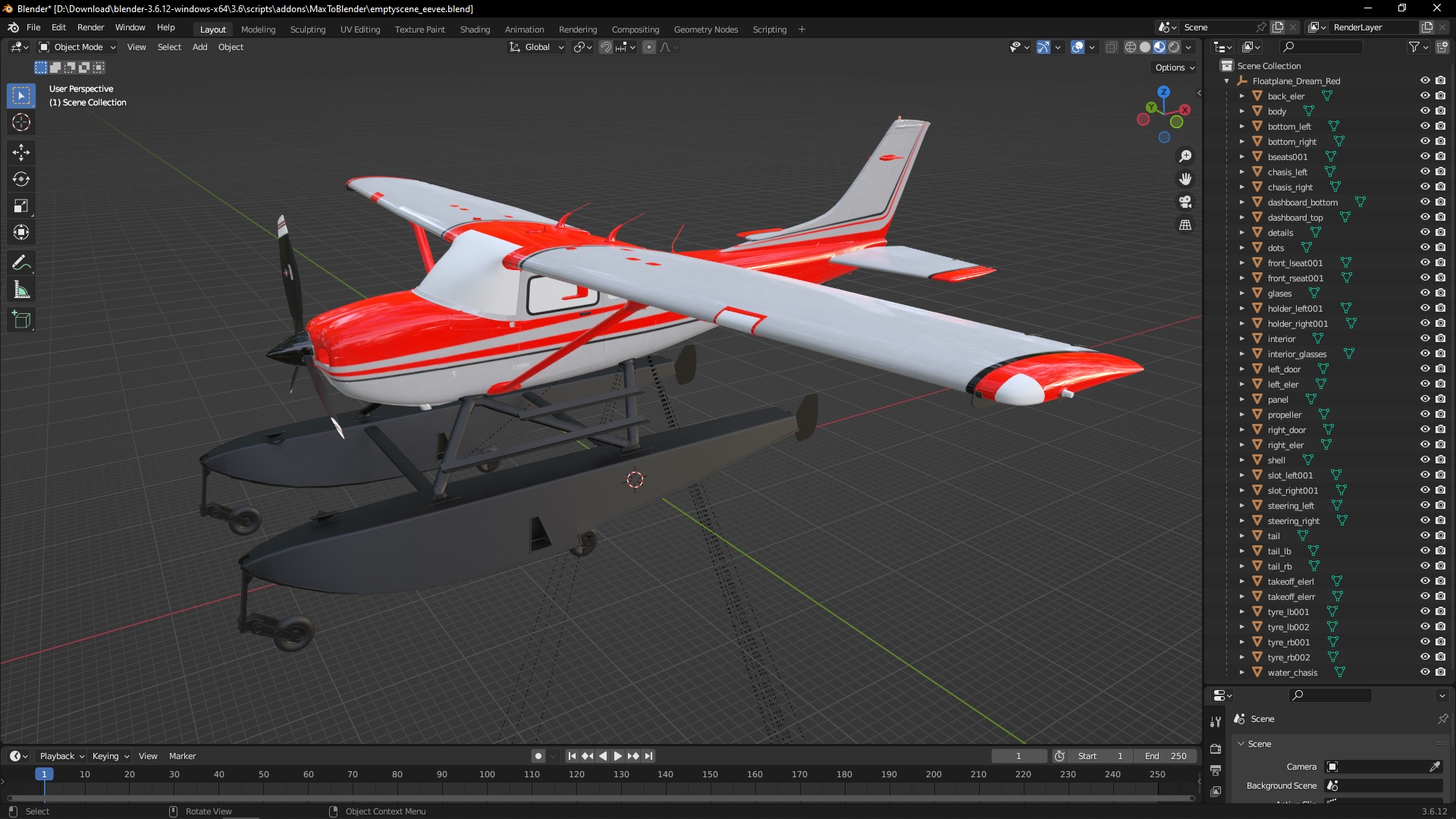
Task: Switch perspective/orthographic grid icon
Action: 1185,224
